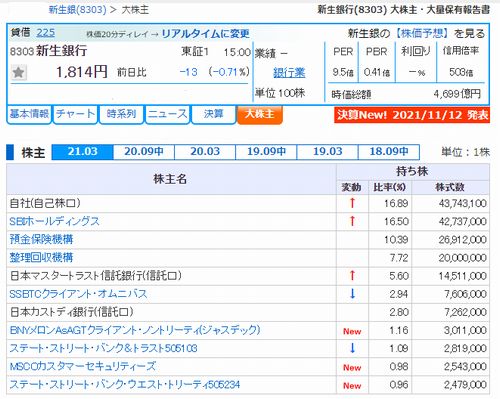Go to the ニュース tab

[167, 114]
